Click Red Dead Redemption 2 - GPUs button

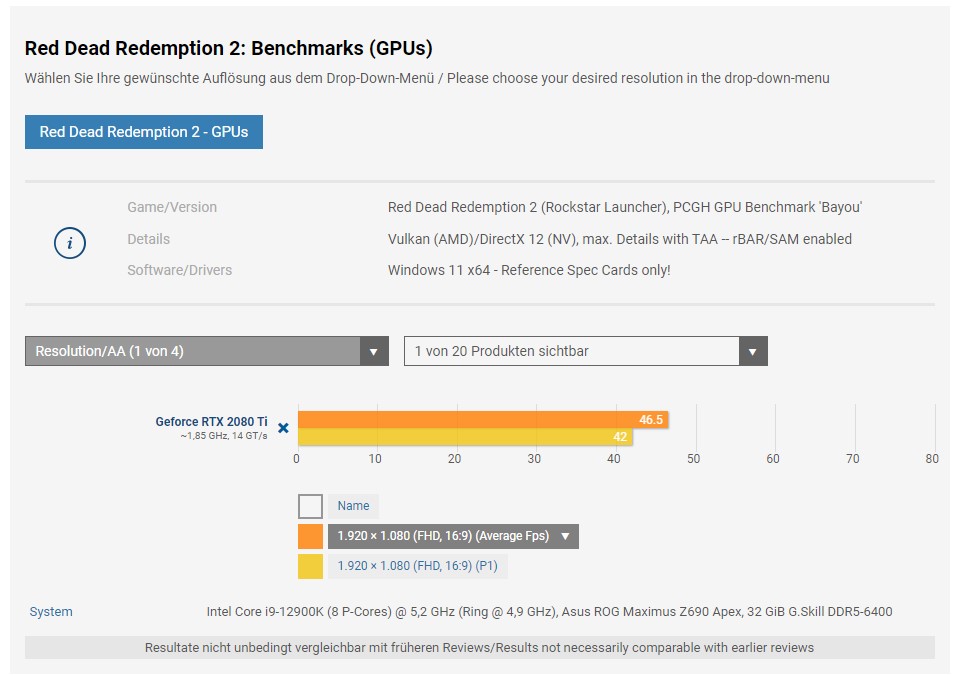pyautogui.click(x=144, y=132)
